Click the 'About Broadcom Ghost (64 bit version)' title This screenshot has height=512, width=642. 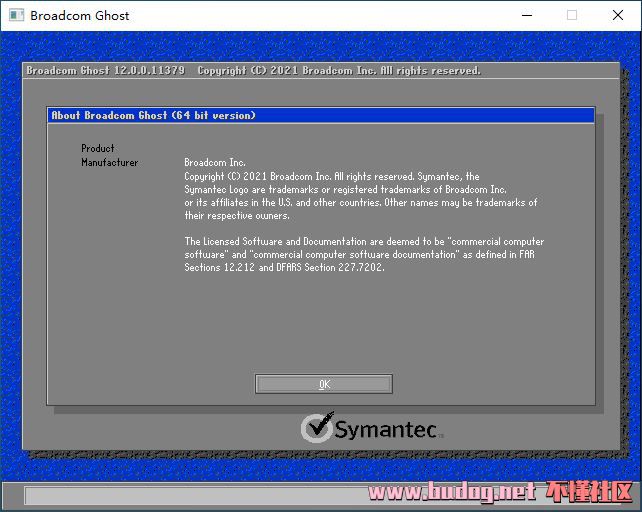(154, 115)
